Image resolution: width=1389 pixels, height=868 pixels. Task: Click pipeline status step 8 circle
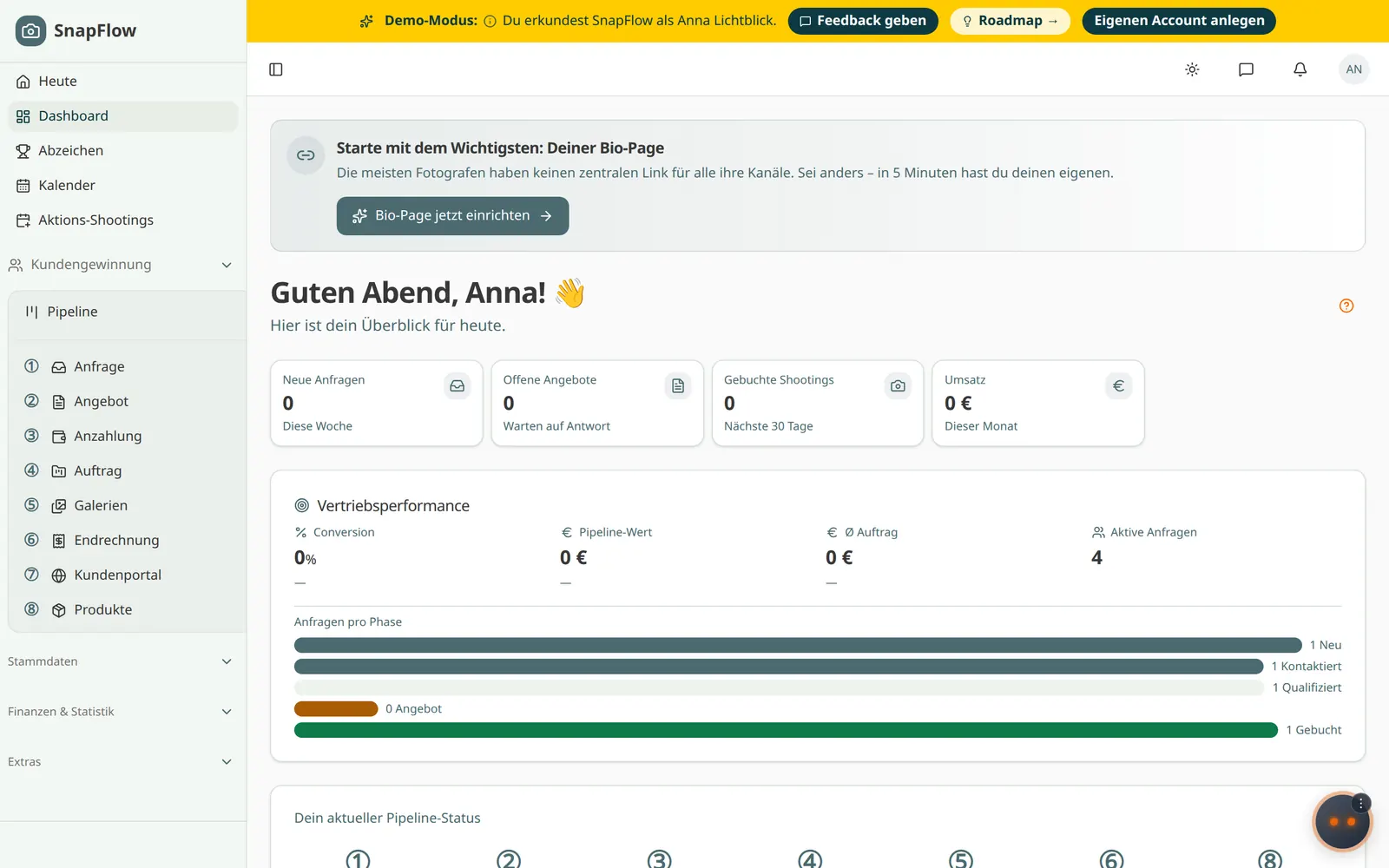click(x=1270, y=859)
